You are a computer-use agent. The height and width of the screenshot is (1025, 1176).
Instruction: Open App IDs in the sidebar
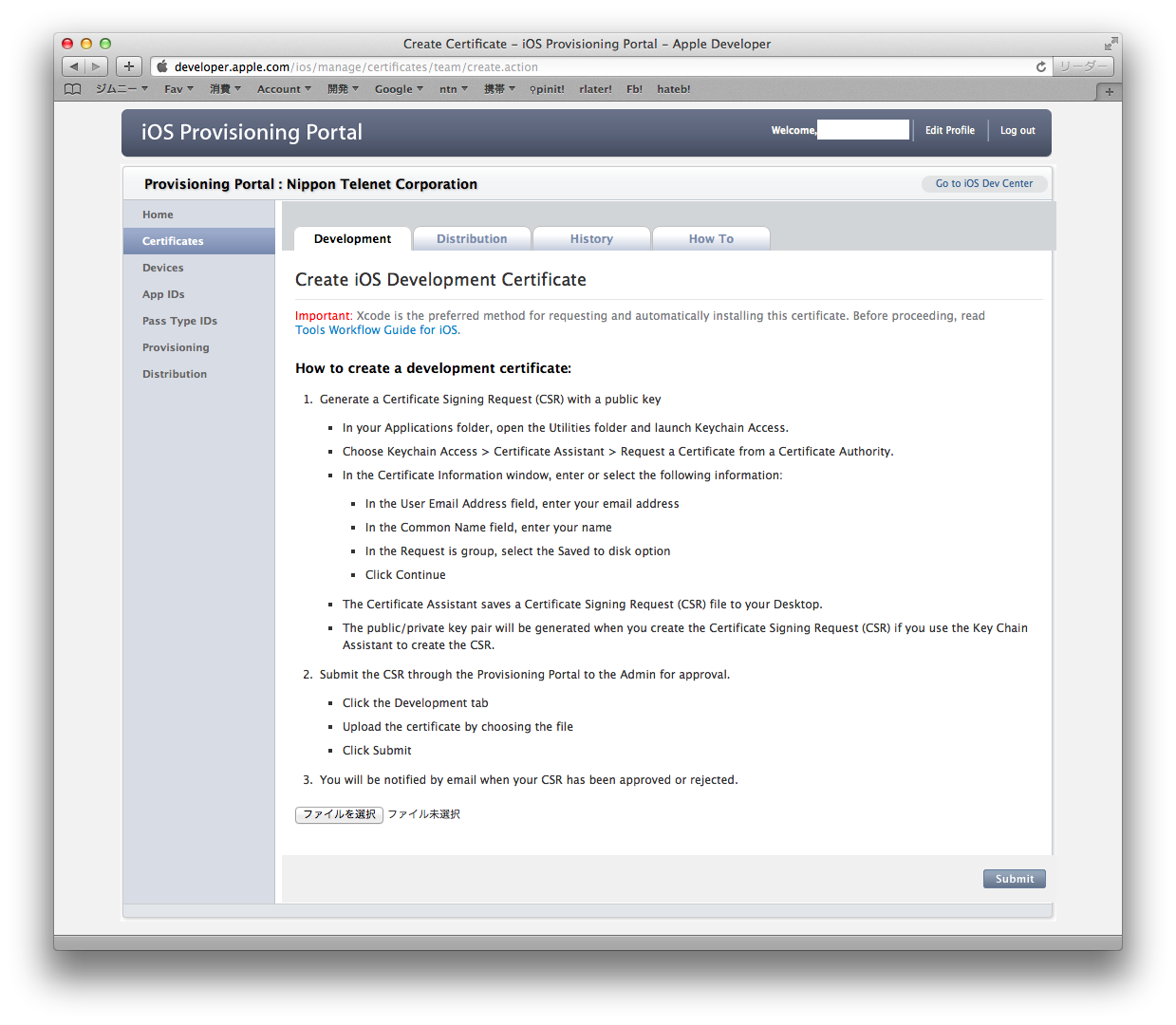coord(199,294)
